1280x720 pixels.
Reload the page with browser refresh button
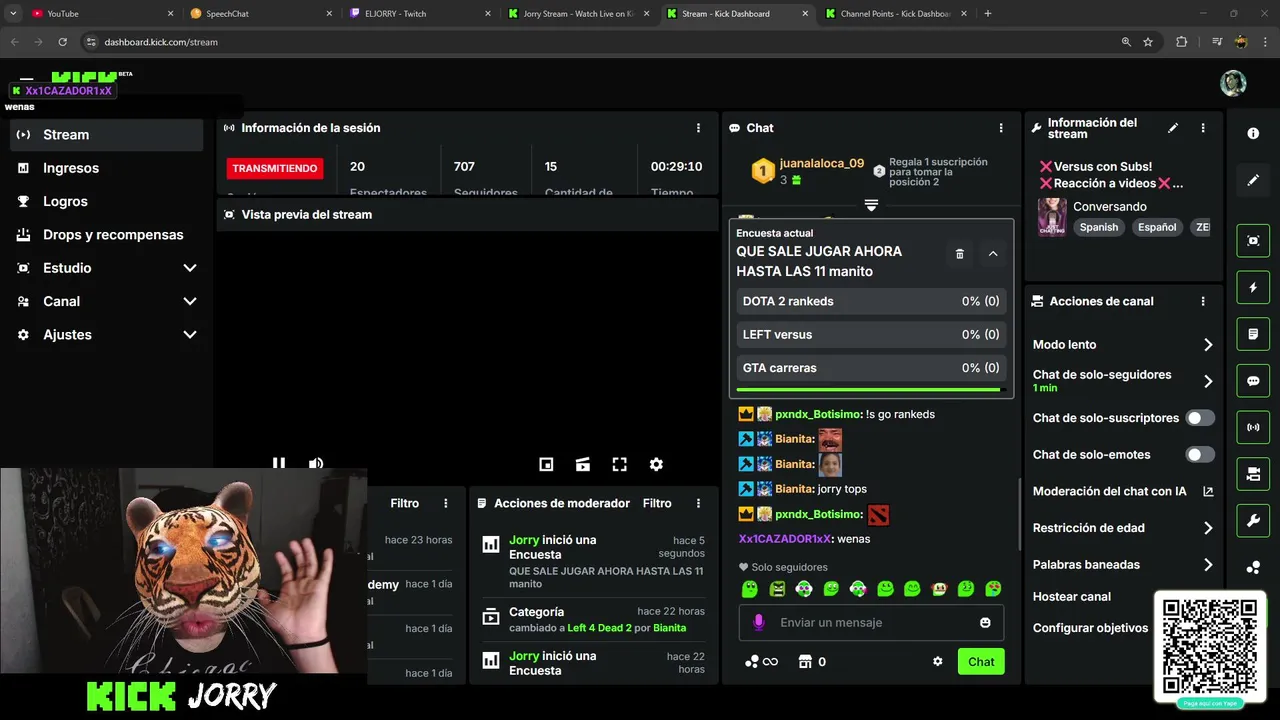63,42
